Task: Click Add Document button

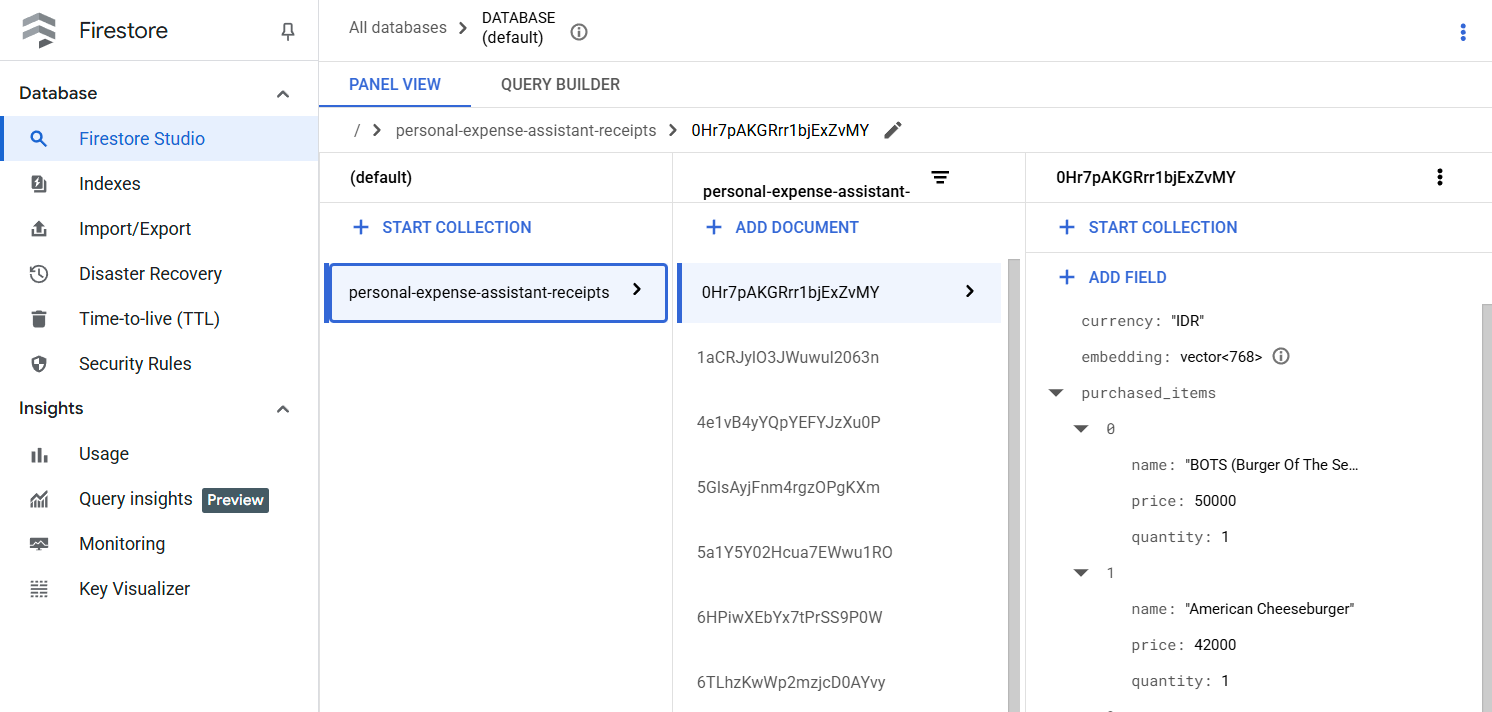Action: point(782,227)
